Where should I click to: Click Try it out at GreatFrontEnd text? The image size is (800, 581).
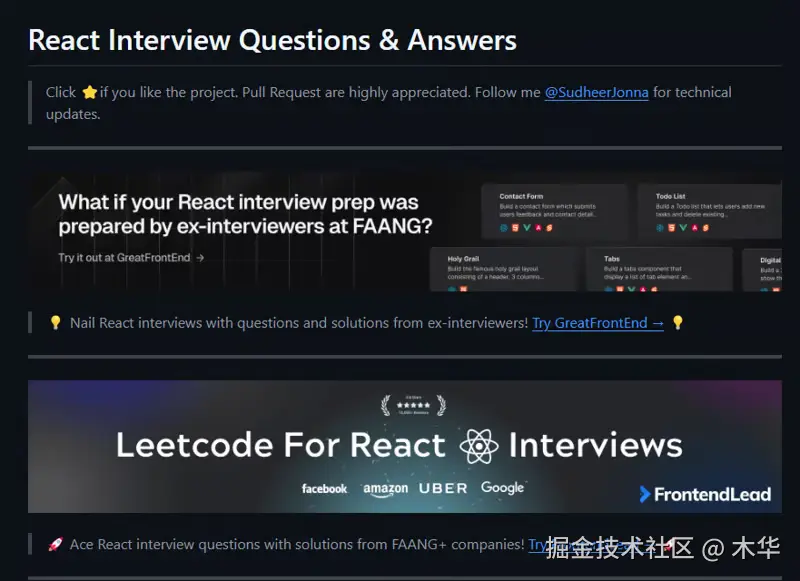pos(124,258)
